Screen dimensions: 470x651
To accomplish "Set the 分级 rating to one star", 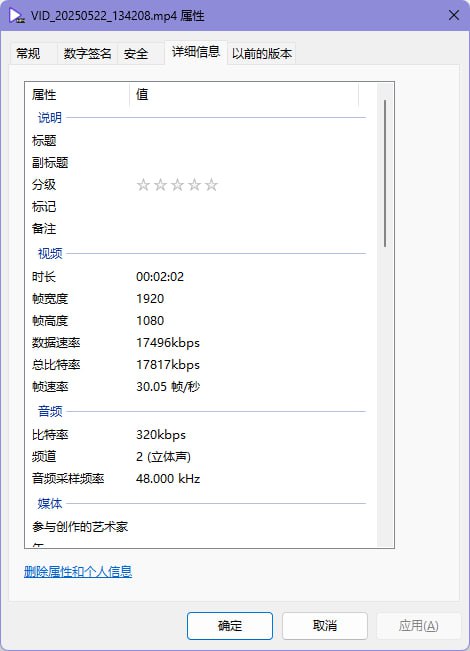I will pos(143,185).
